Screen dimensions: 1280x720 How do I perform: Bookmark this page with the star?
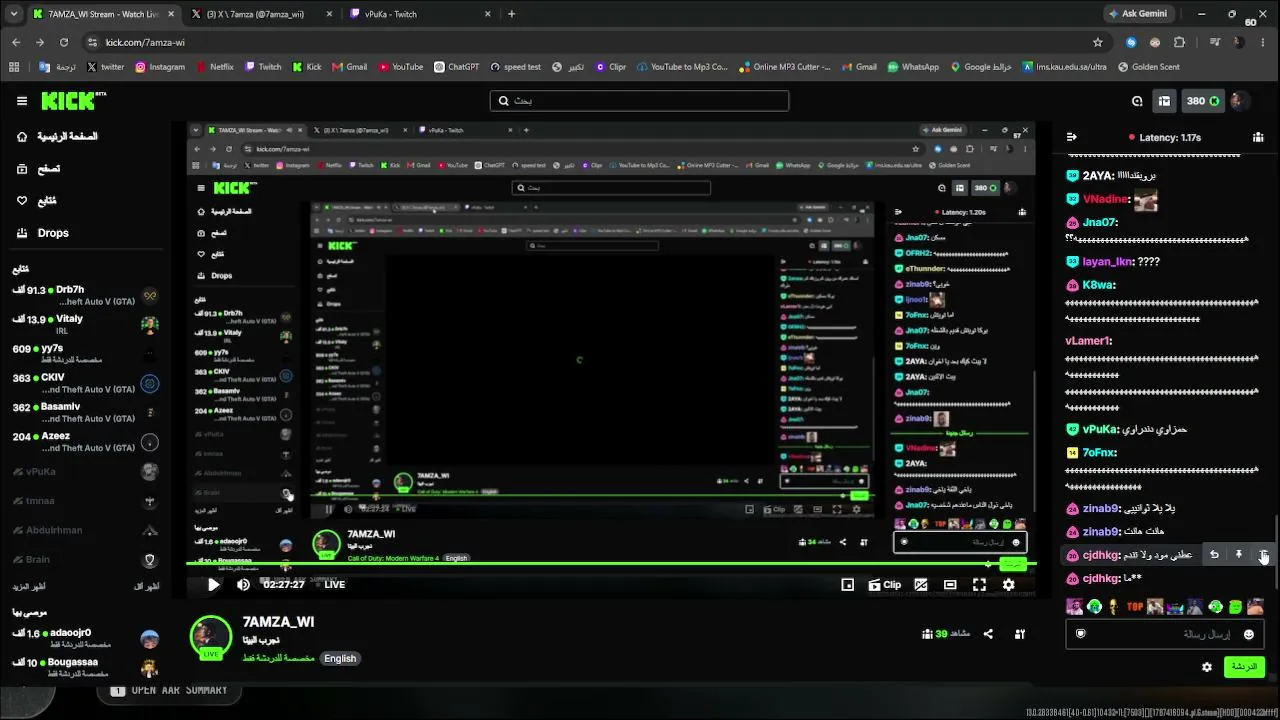[1098, 42]
